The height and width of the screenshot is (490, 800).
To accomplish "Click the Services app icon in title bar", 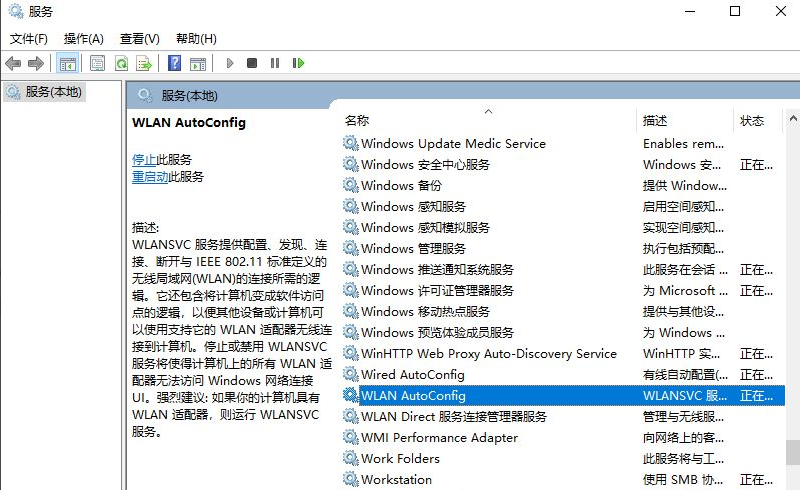I will point(16,11).
